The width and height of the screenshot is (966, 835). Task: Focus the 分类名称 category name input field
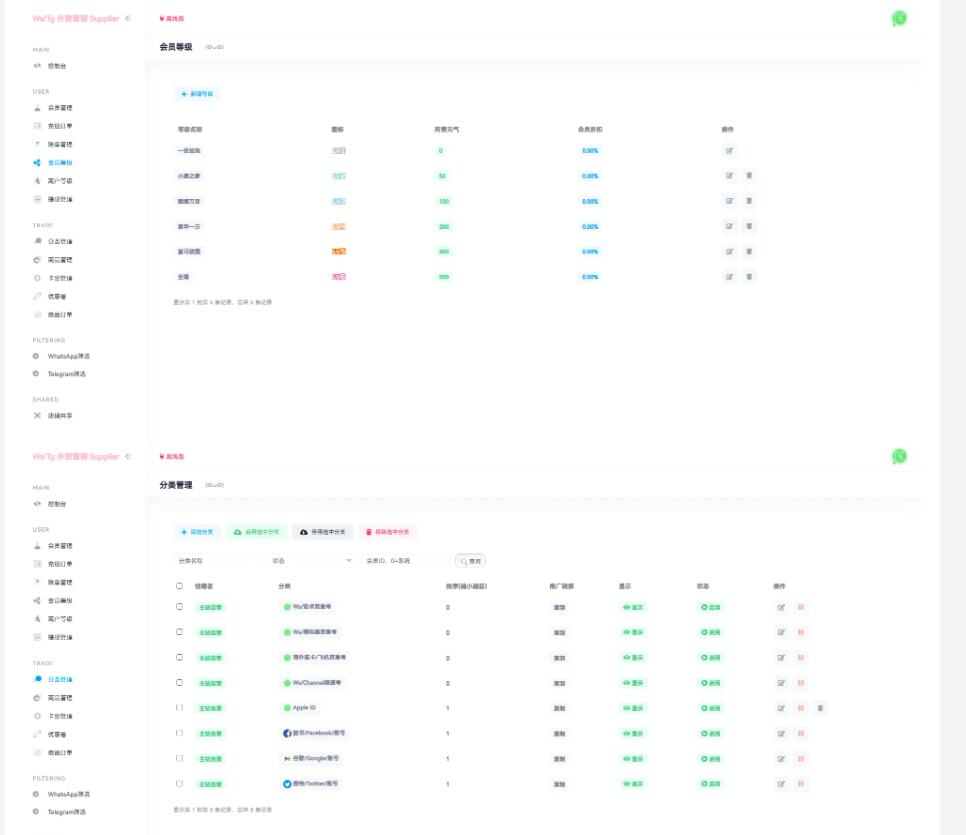216,561
